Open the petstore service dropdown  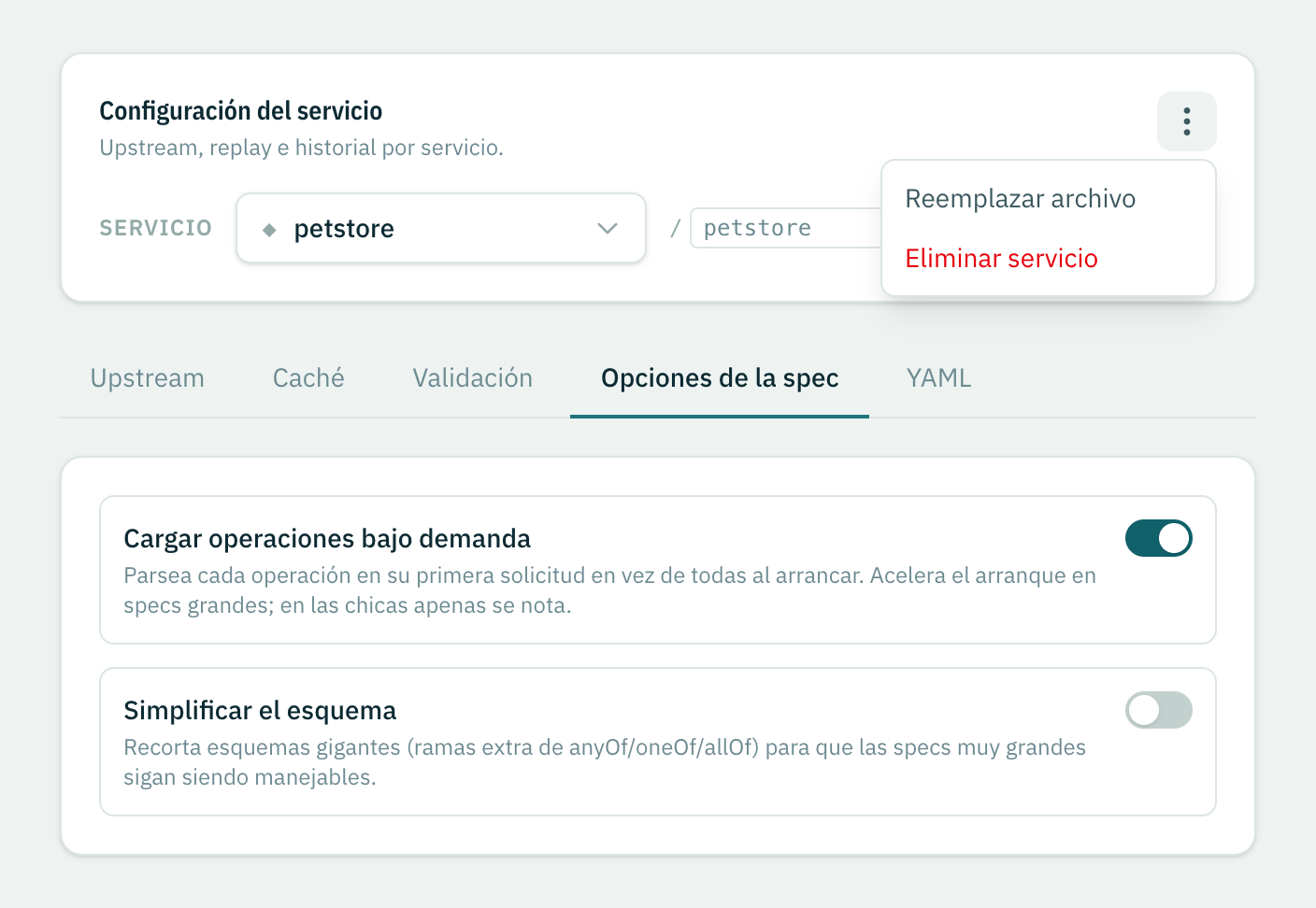[x=441, y=228]
